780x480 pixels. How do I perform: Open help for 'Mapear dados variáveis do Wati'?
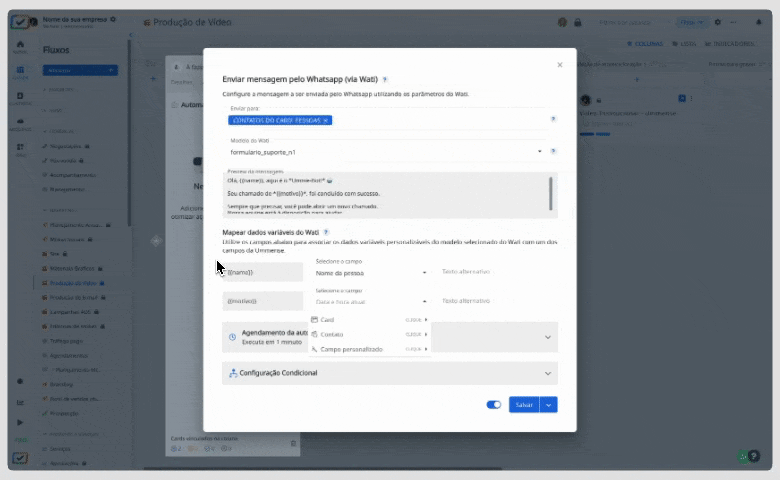(326, 232)
